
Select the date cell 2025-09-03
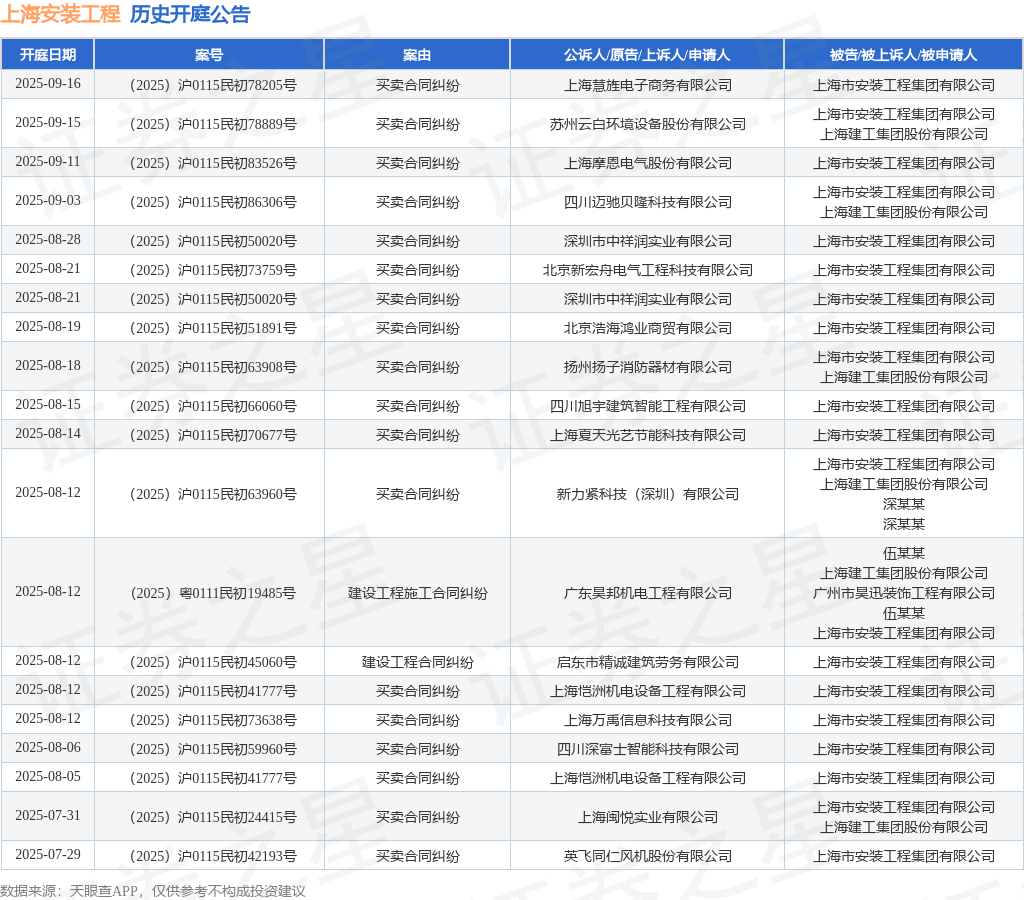tap(48, 201)
